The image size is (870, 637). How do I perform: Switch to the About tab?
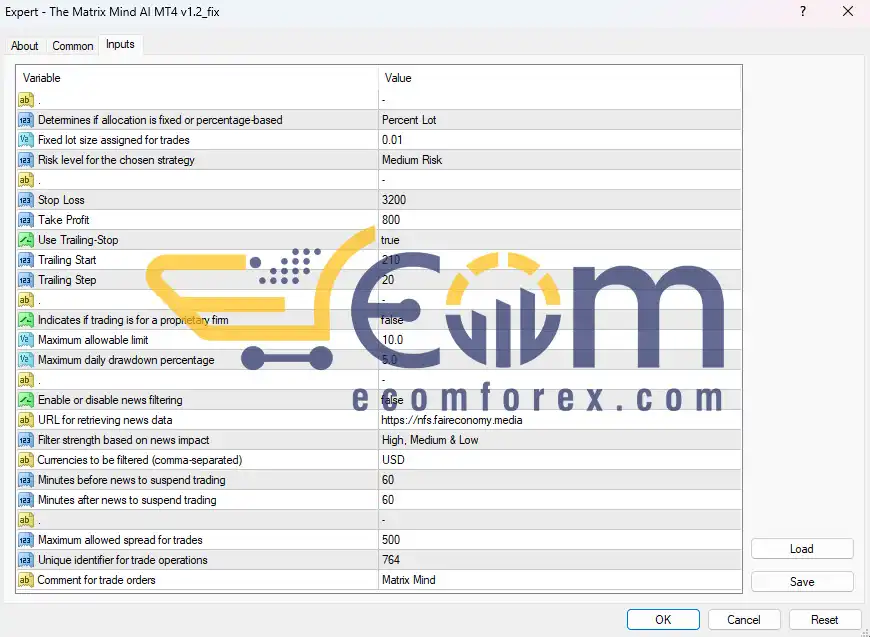coord(25,46)
